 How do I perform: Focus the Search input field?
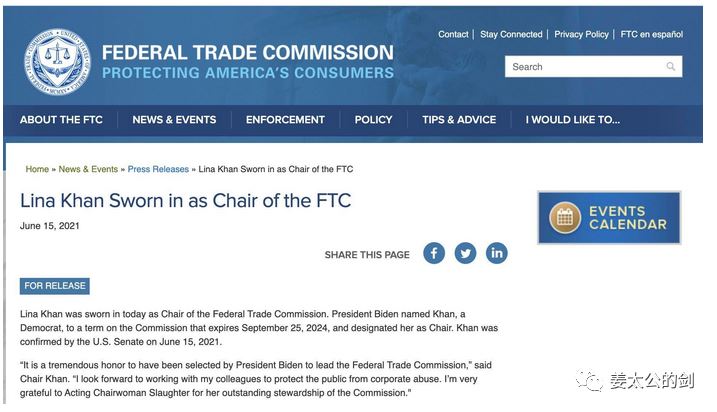585,67
